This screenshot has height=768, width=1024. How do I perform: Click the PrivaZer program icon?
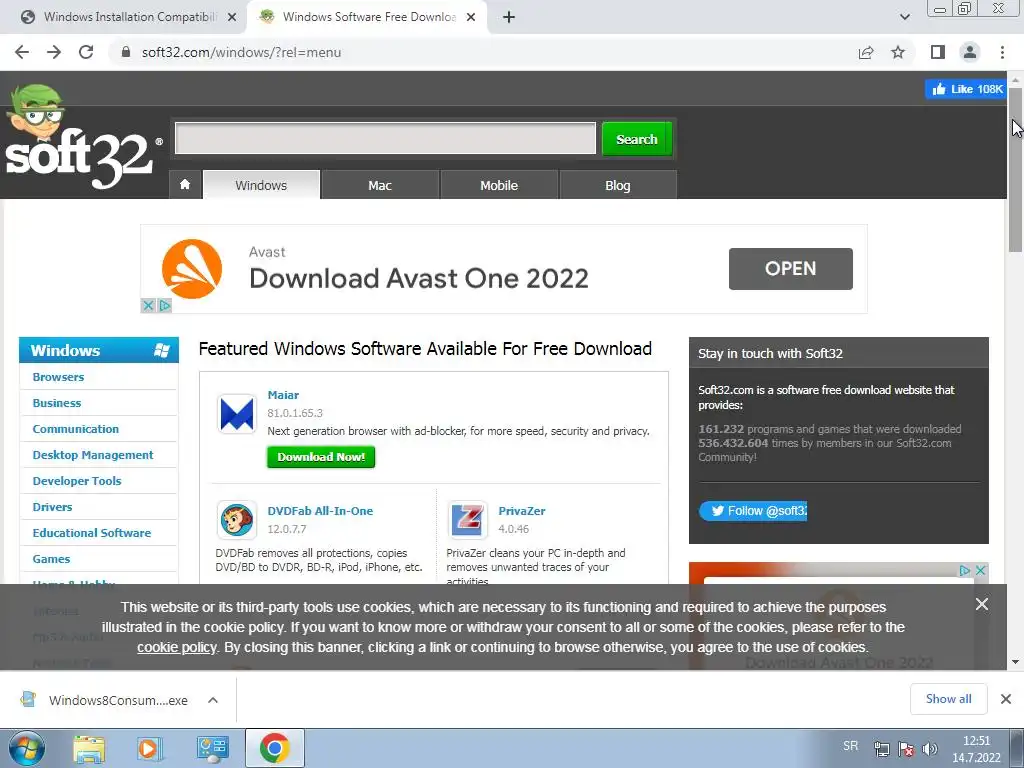tap(468, 520)
